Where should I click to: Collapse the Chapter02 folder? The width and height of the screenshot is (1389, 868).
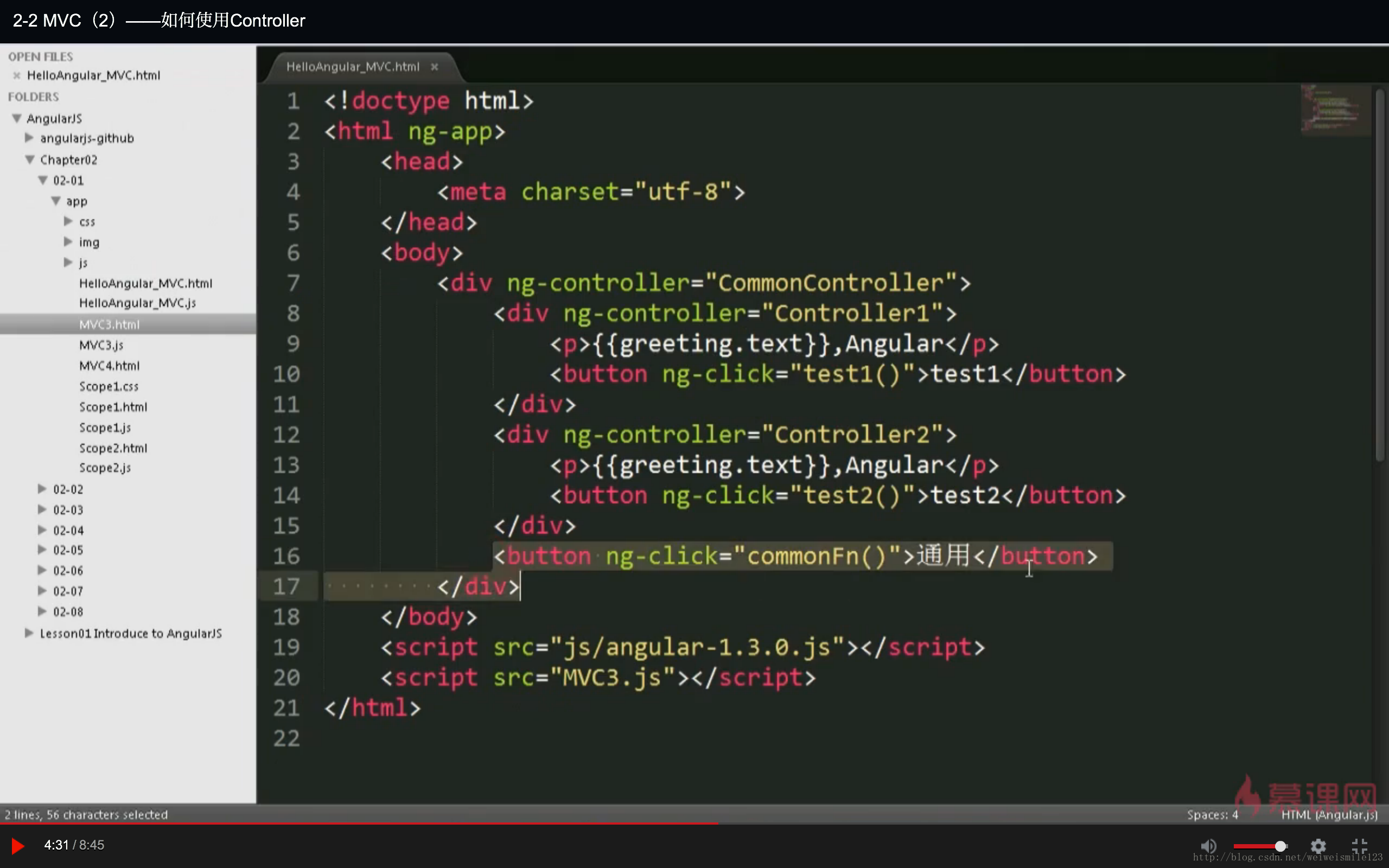tap(30, 159)
